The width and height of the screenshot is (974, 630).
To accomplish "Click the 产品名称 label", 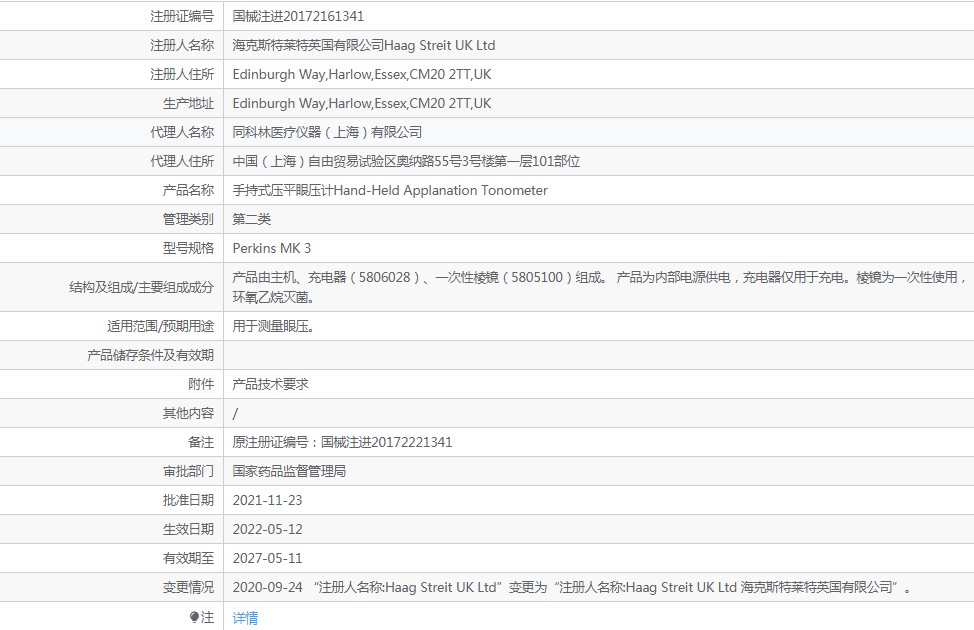I will [x=188, y=190].
